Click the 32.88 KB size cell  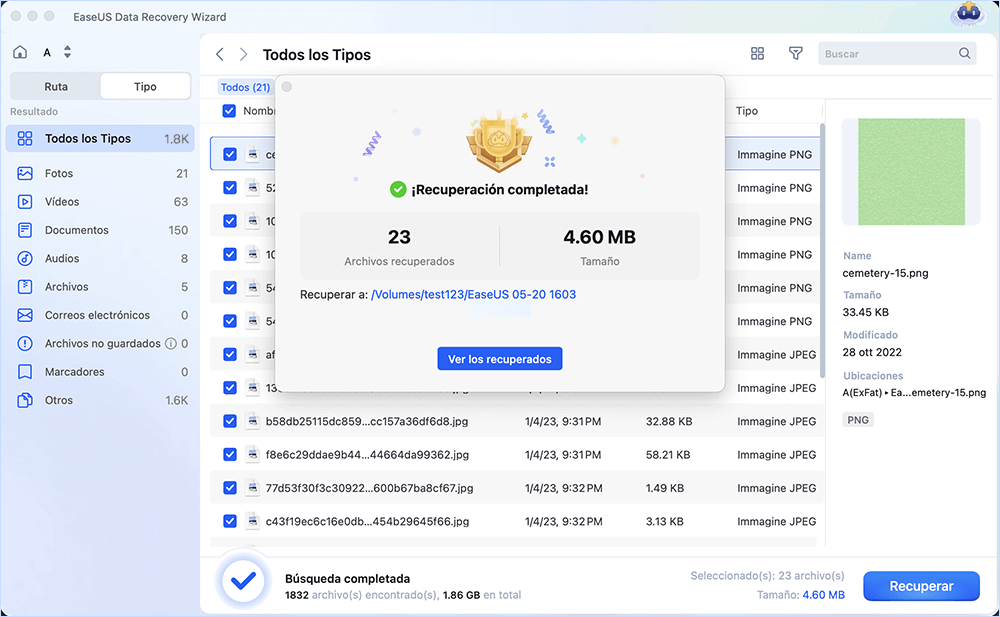[668, 421]
